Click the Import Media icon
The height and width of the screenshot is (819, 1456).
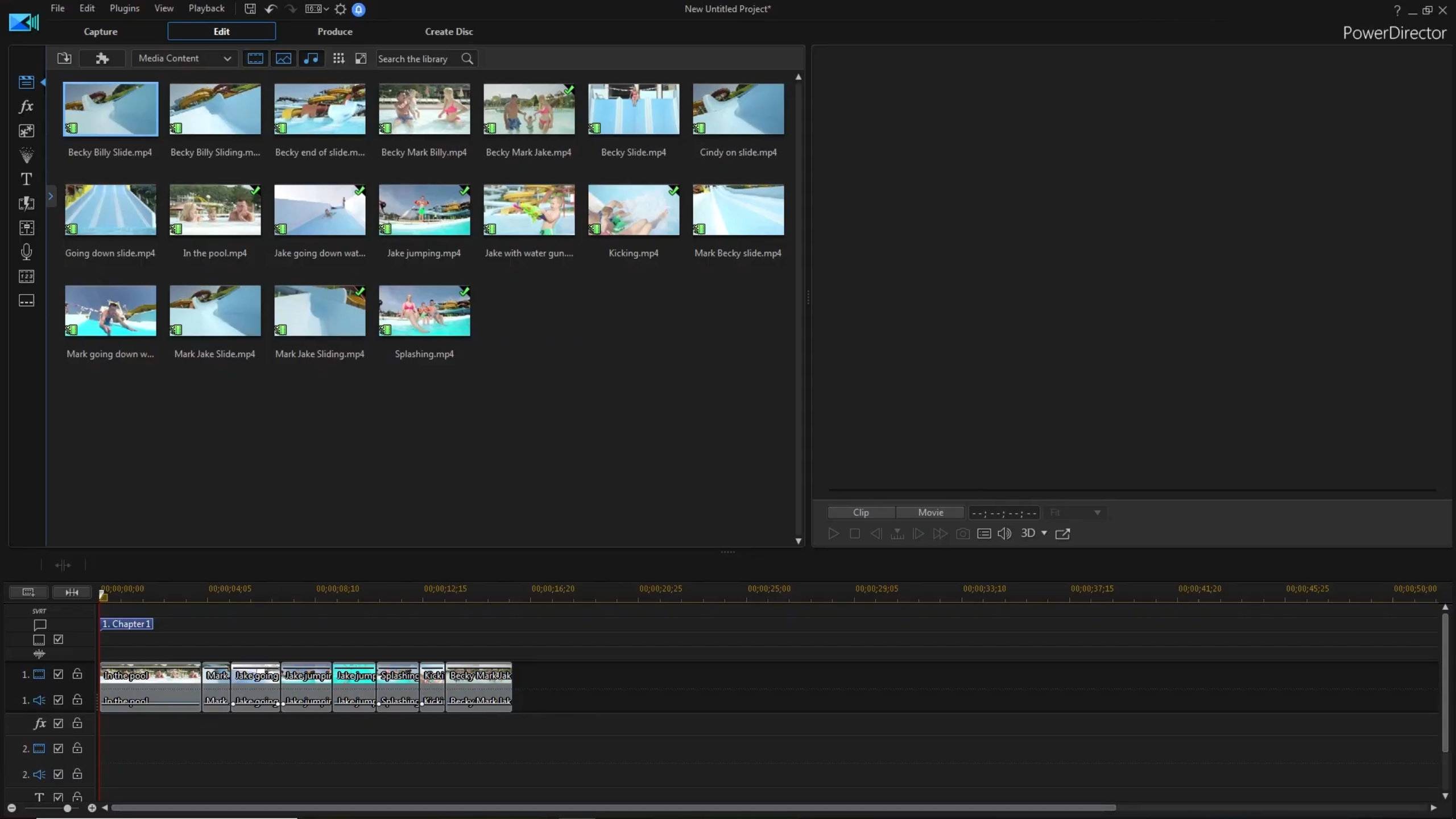(x=64, y=58)
